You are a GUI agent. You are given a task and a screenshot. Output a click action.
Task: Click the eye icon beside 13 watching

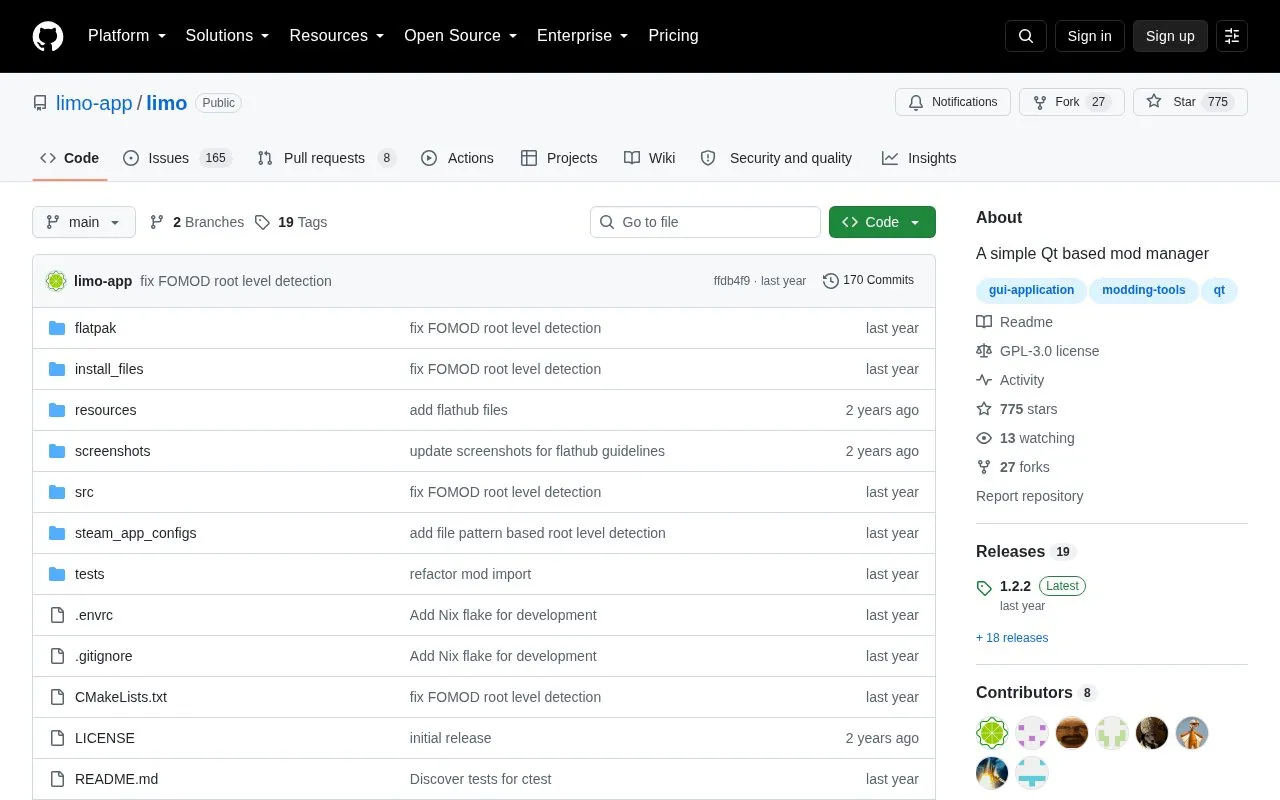point(984,438)
